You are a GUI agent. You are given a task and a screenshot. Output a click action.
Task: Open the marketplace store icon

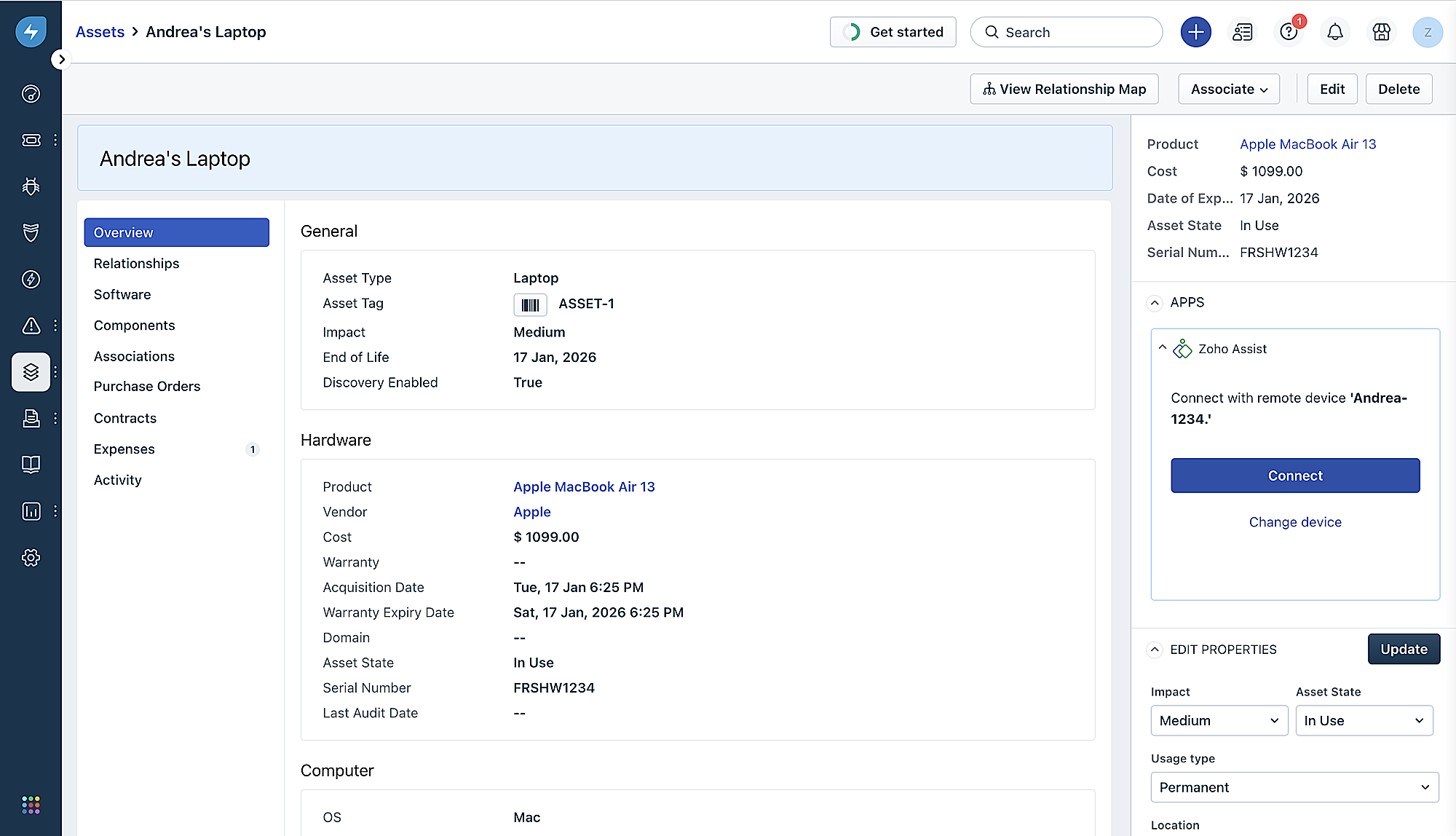click(x=1381, y=32)
